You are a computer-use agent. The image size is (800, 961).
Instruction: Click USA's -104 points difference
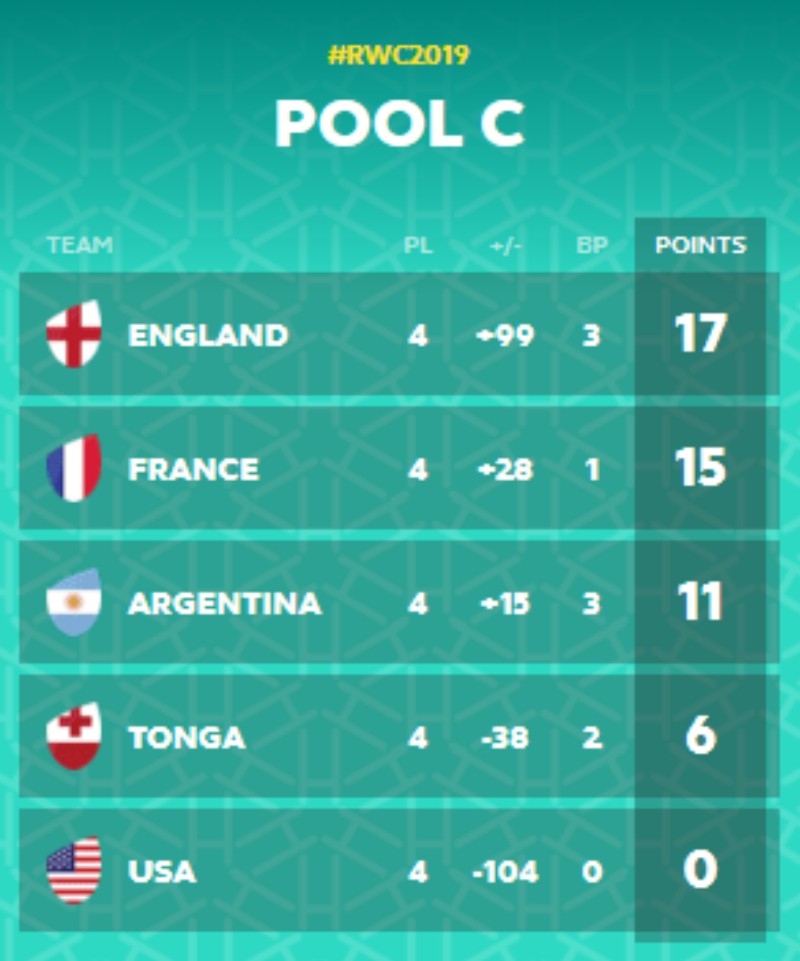pyautogui.click(x=504, y=872)
